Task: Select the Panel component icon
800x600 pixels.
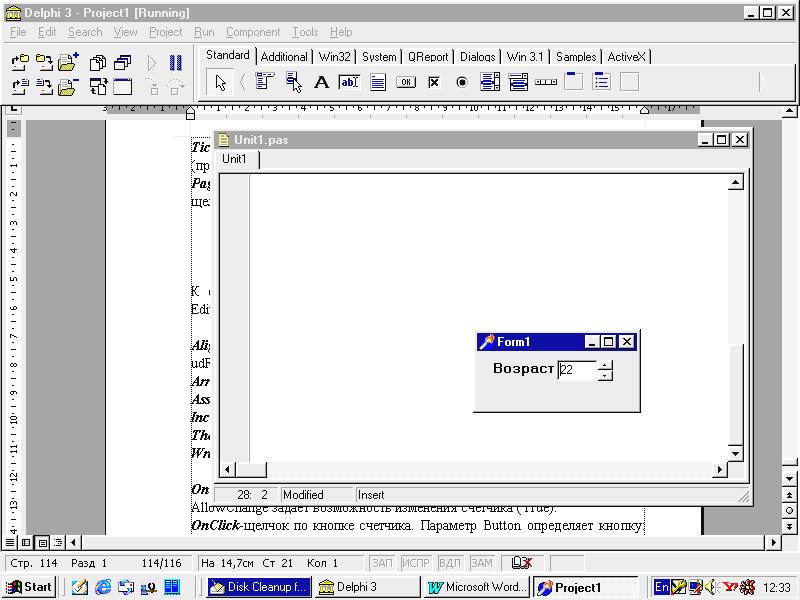Action: click(630, 82)
